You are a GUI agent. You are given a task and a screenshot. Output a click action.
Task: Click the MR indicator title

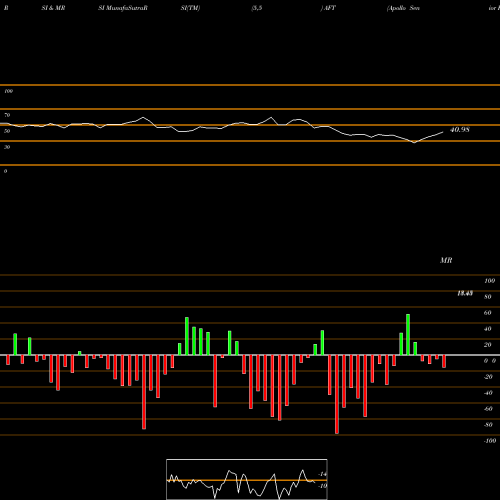[x=446, y=260]
